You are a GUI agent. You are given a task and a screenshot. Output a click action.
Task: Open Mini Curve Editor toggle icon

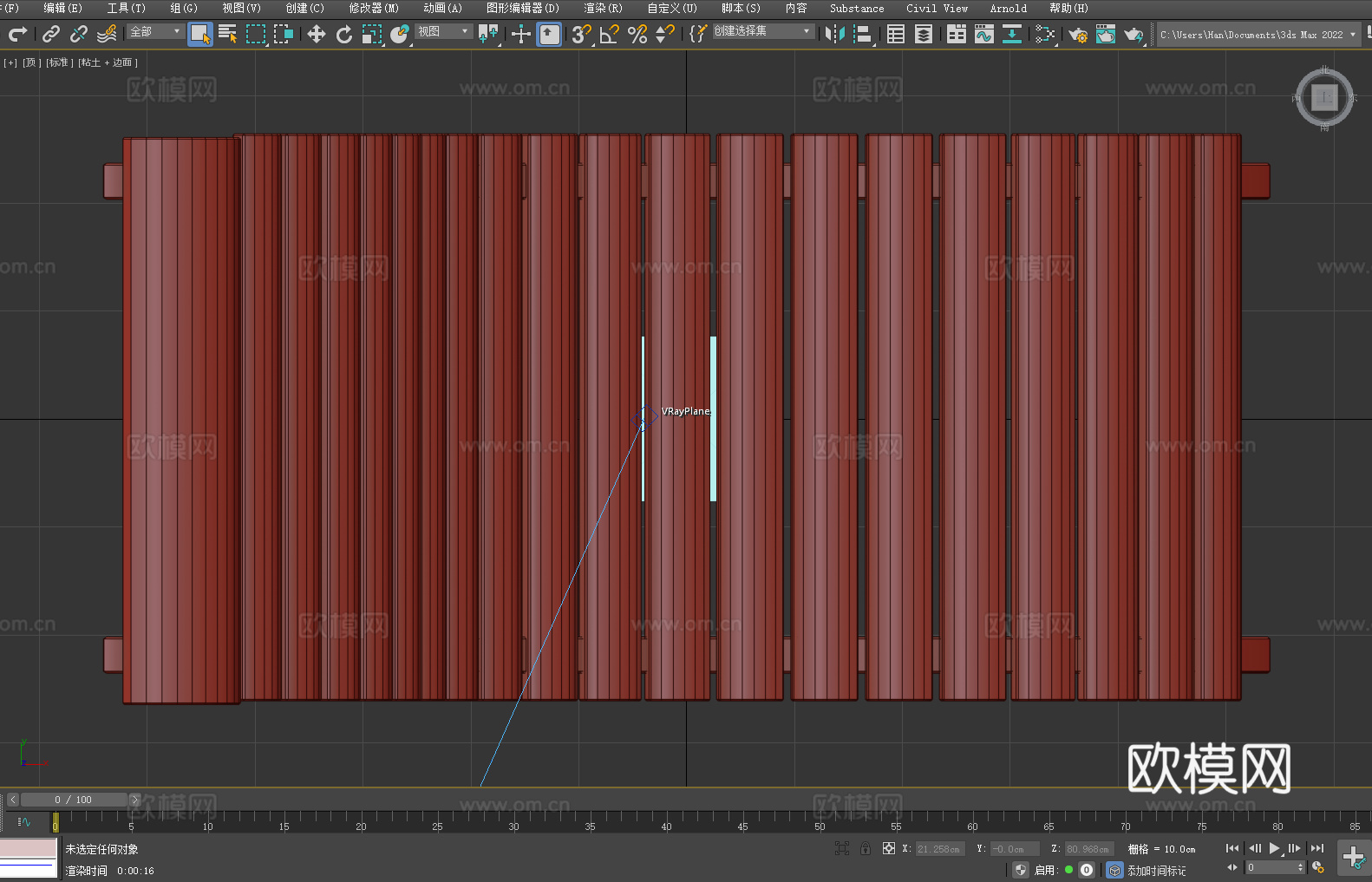pyautogui.click(x=24, y=821)
